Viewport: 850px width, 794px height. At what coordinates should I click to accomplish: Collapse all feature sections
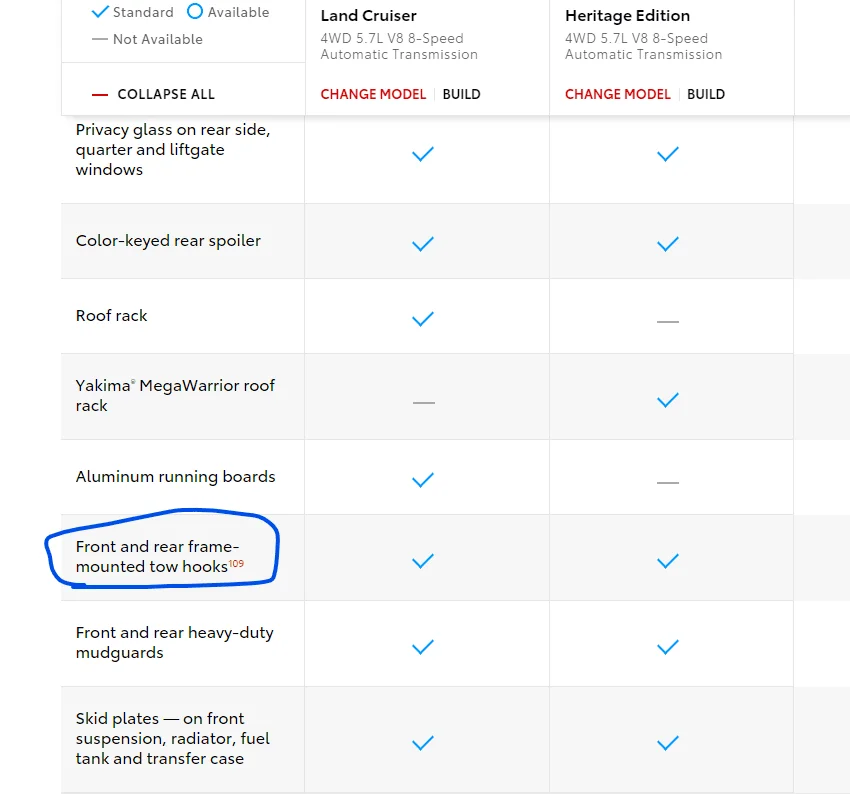(x=166, y=94)
